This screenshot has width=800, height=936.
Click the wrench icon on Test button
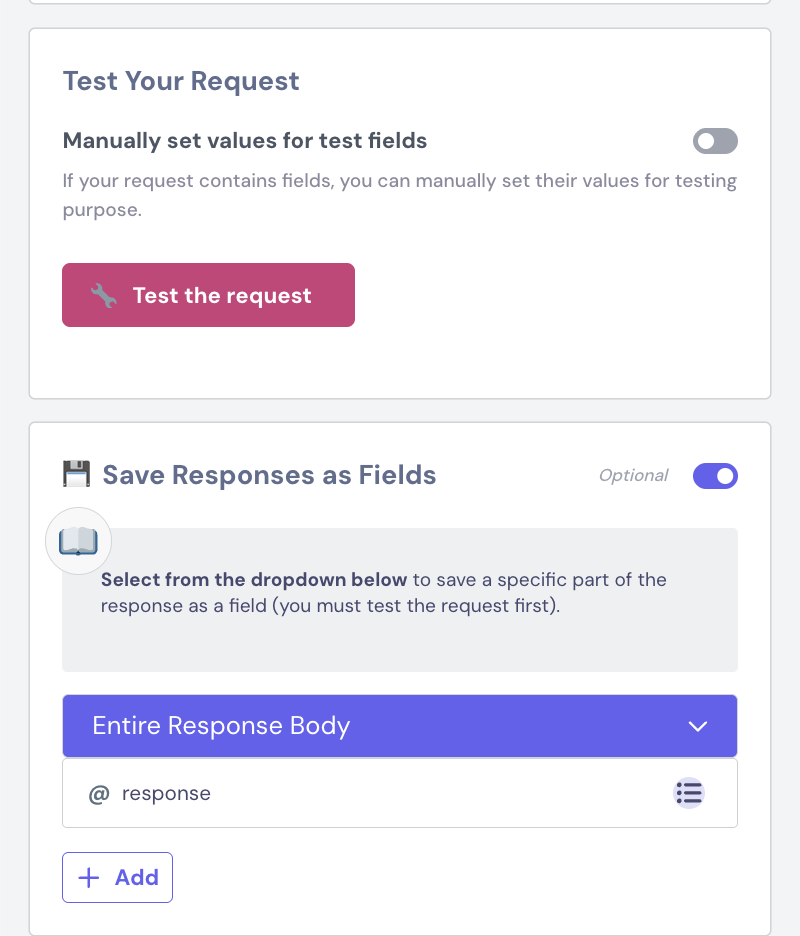tap(104, 295)
